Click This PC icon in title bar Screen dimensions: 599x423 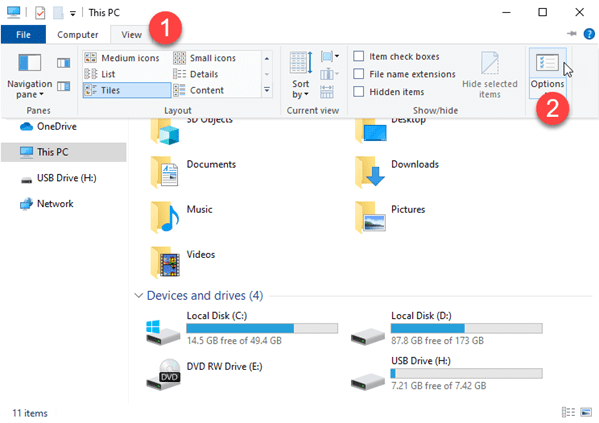[x=13, y=12]
